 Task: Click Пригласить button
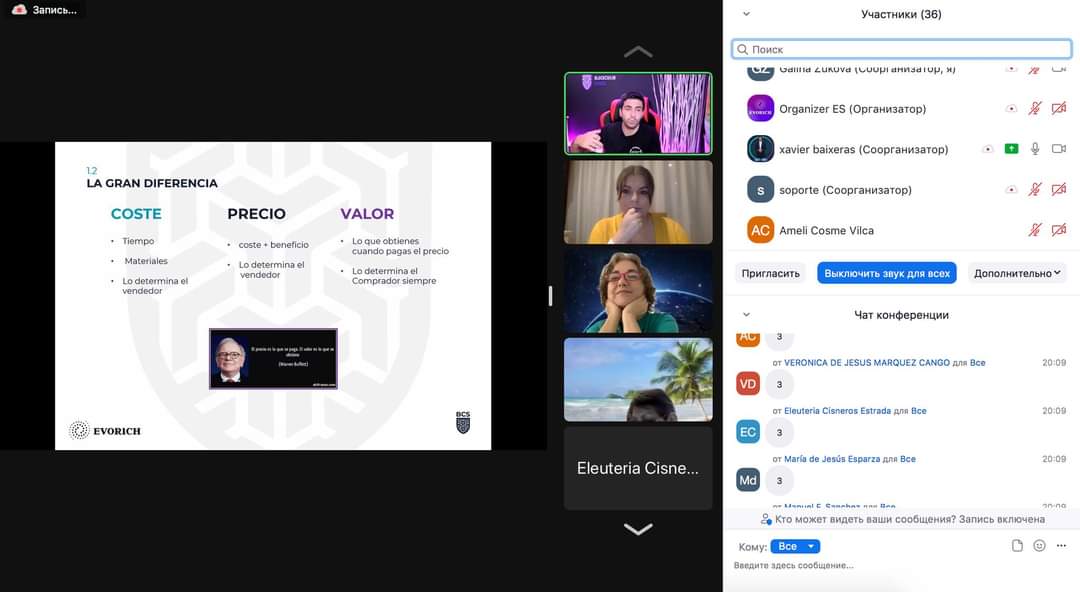(770, 273)
